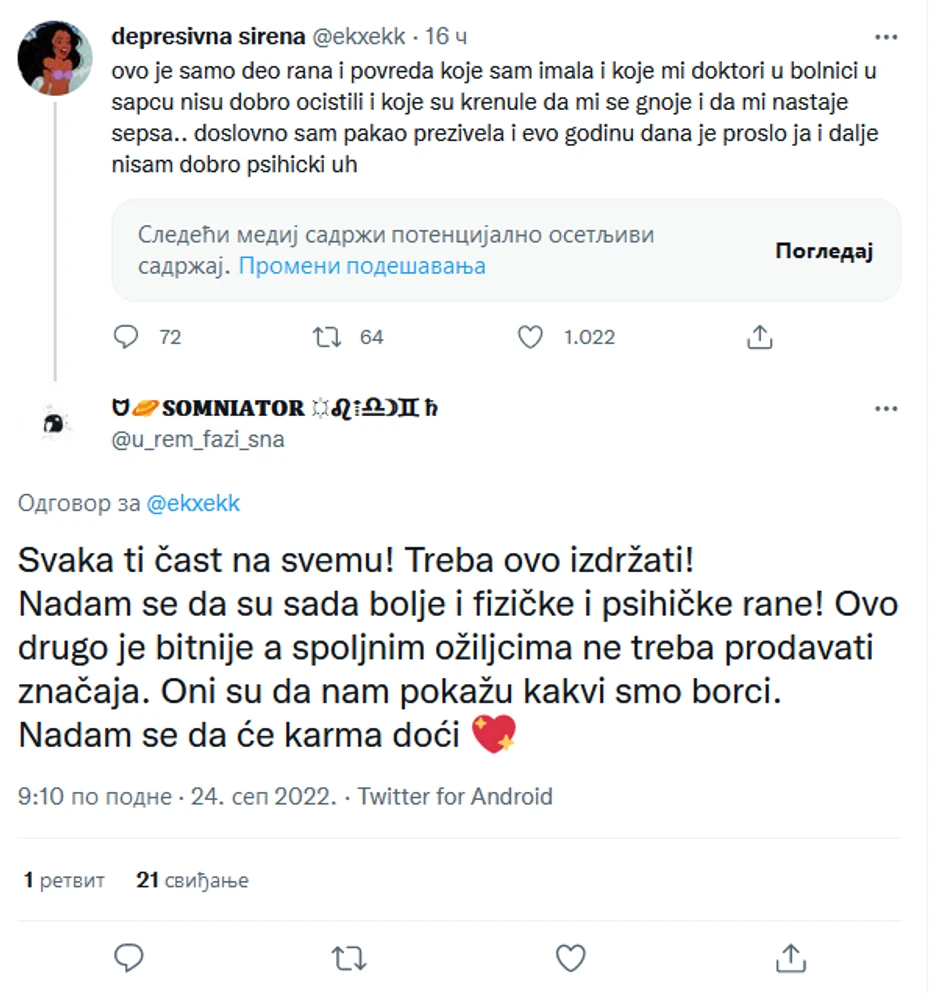Image resolution: width=940 pixels, height=993 pixels.
Task: Like the tweet with 1.022 likes
Action: coord(530,337)
